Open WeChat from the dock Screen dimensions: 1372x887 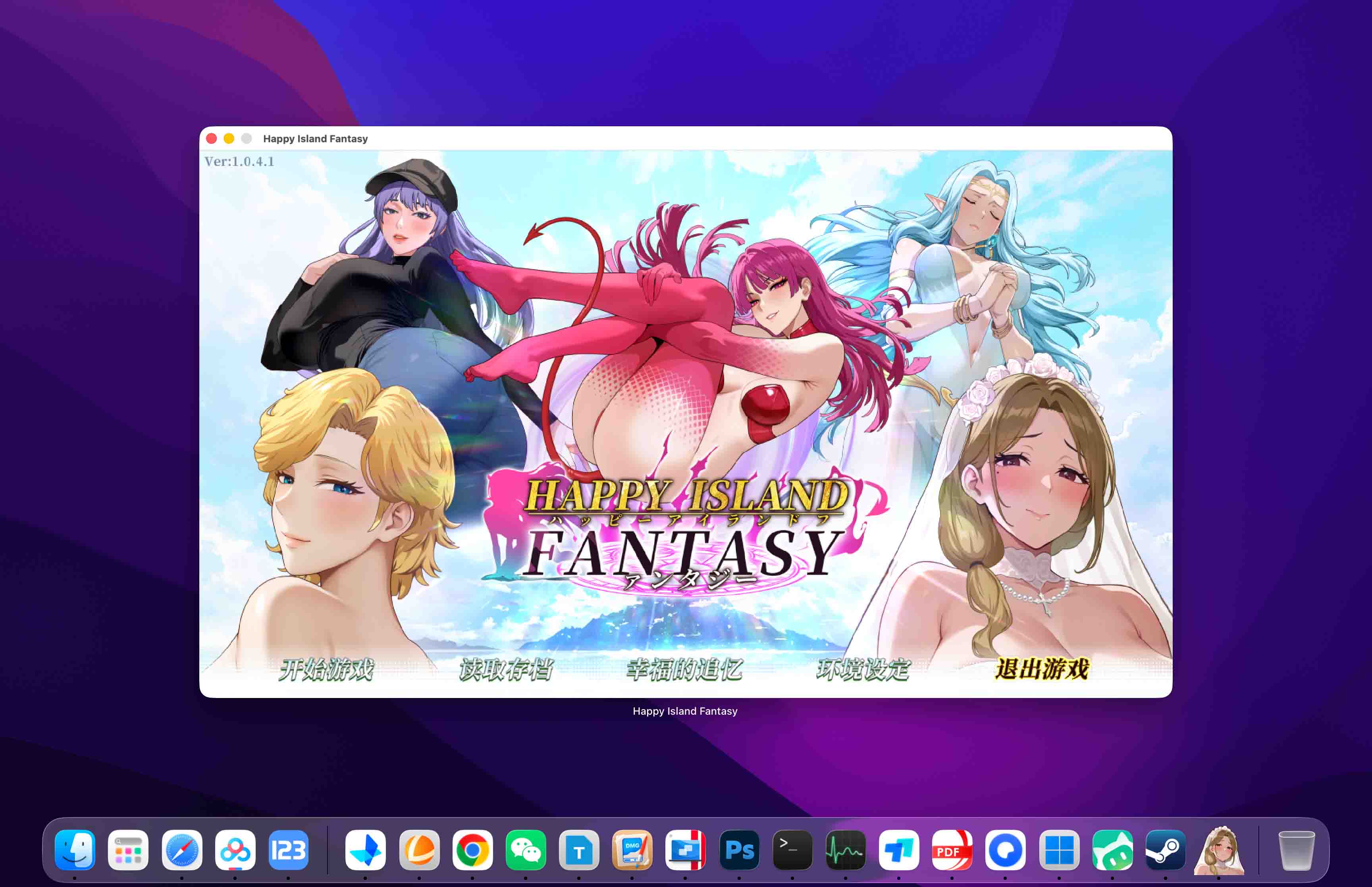click(x=526, y=850)
